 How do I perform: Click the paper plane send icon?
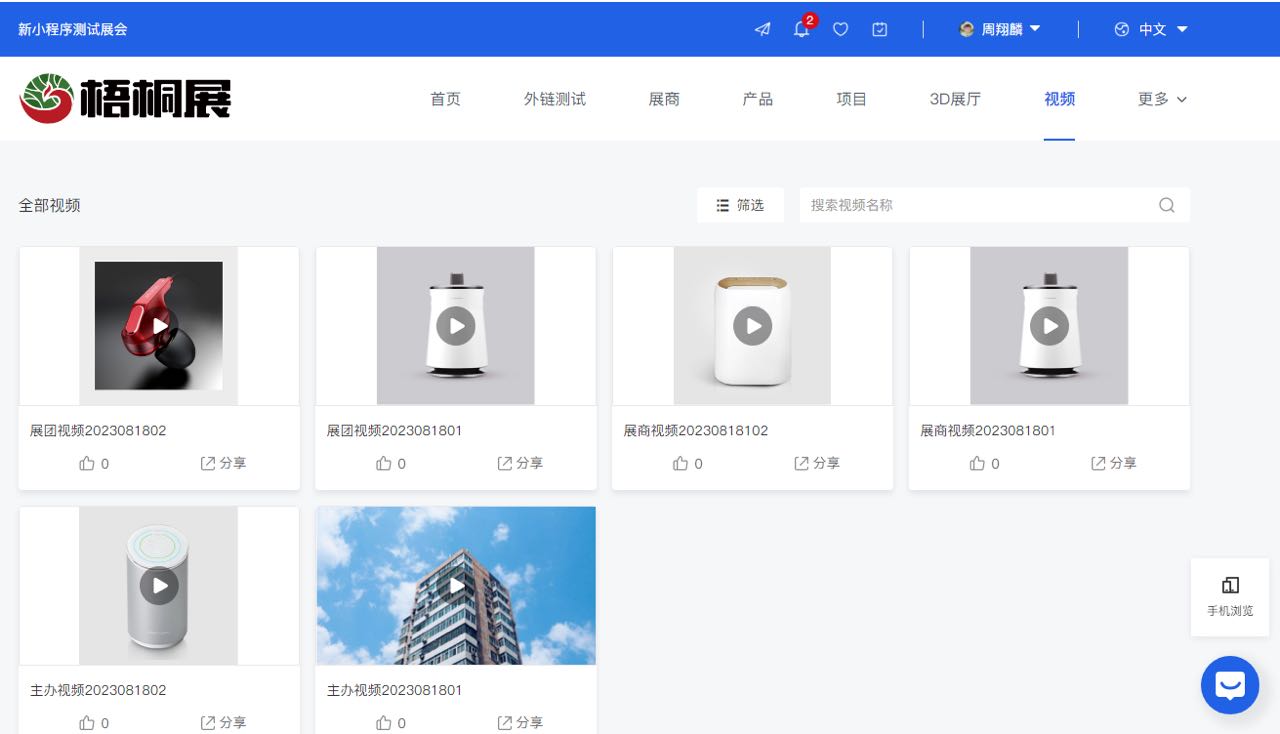click(x=762, y=29)
